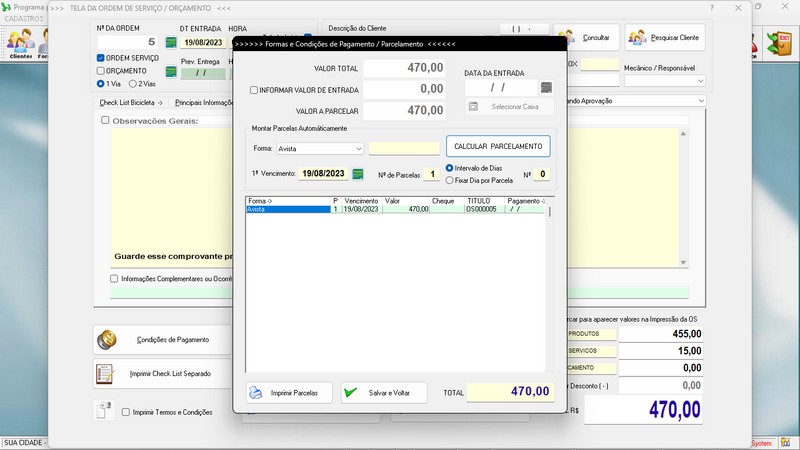
Task: Open the CADASTROS menu
Action: 25,18
